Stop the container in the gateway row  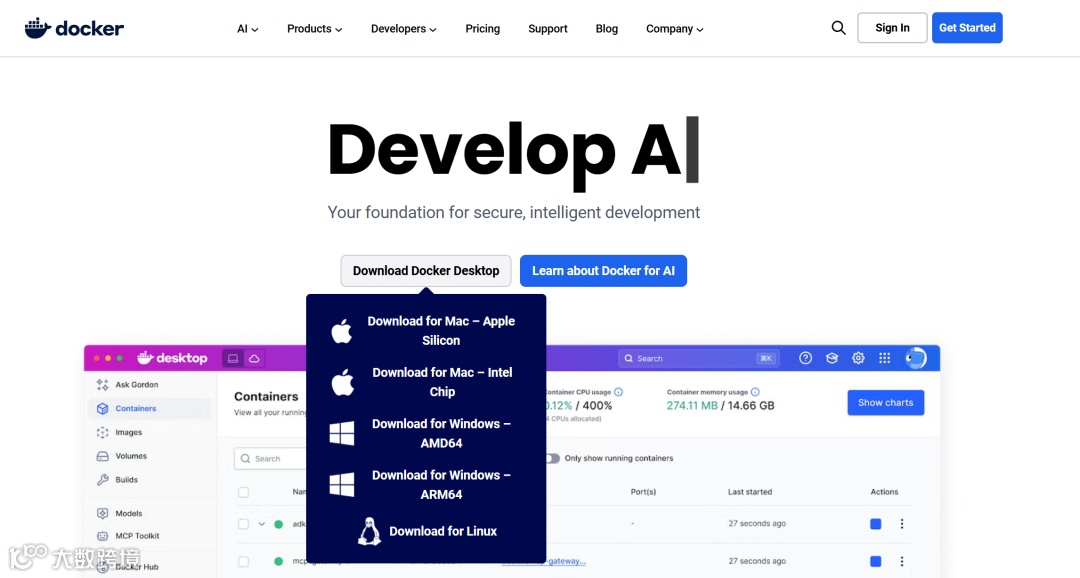point(875,561)
